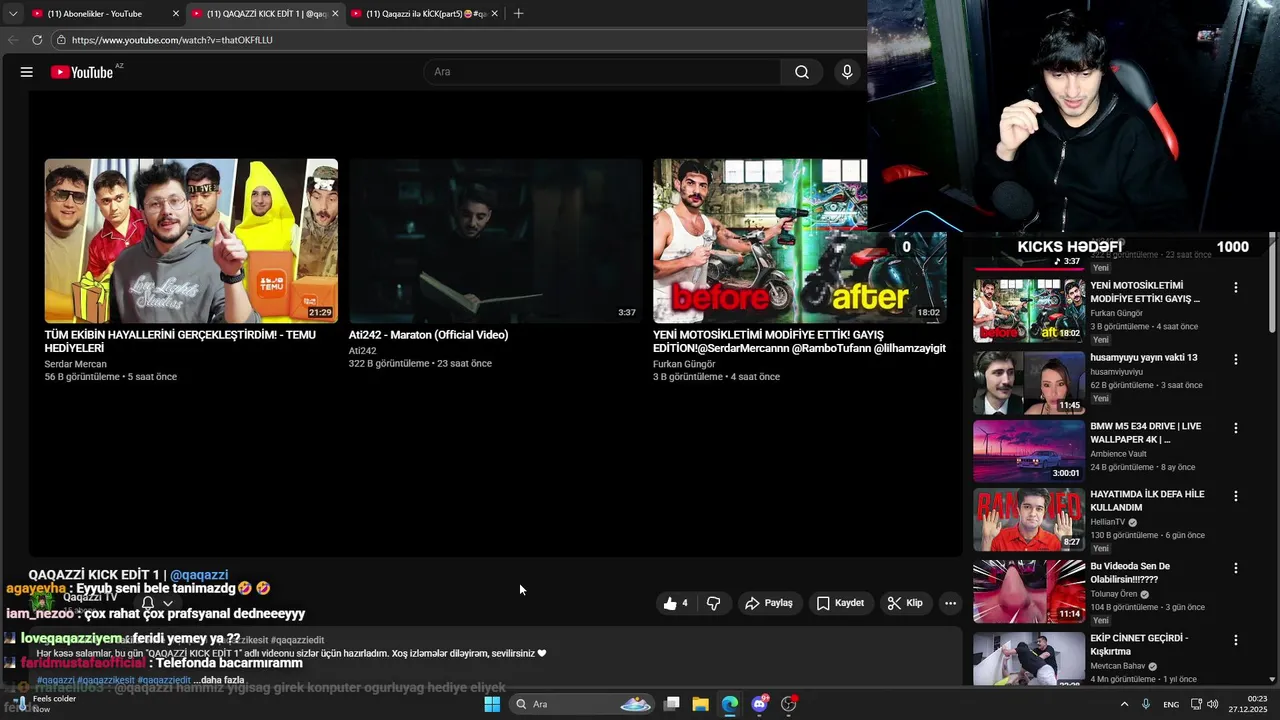Open the Mevtcan Bahav channel name
This screenshot has height=720, width=1280.
(1118, 666)
